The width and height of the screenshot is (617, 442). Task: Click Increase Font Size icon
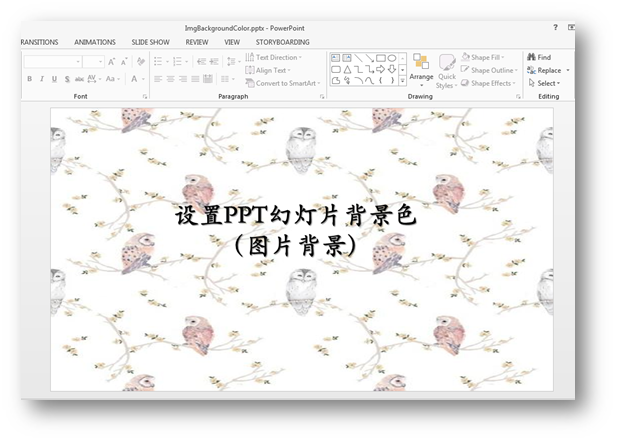tap(112, 62)
